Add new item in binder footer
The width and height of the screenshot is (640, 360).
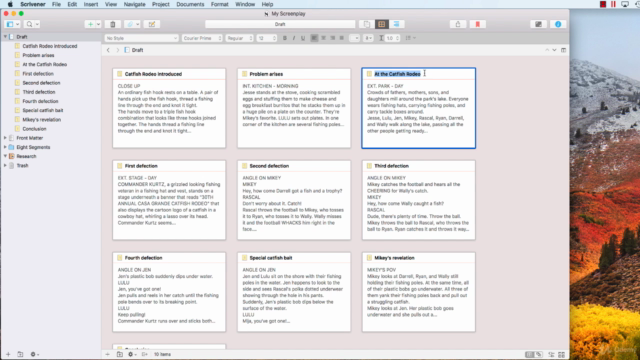pyautogui.click(x=8, y=354)
